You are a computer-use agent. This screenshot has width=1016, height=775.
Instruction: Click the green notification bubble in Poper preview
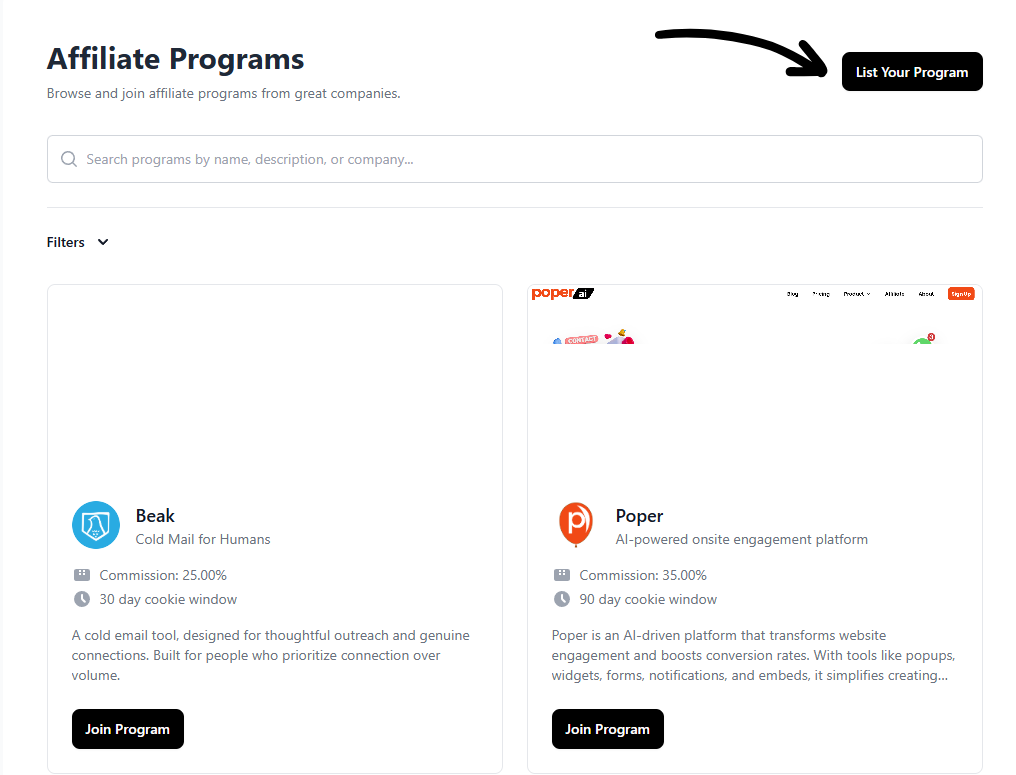(924, 339)
